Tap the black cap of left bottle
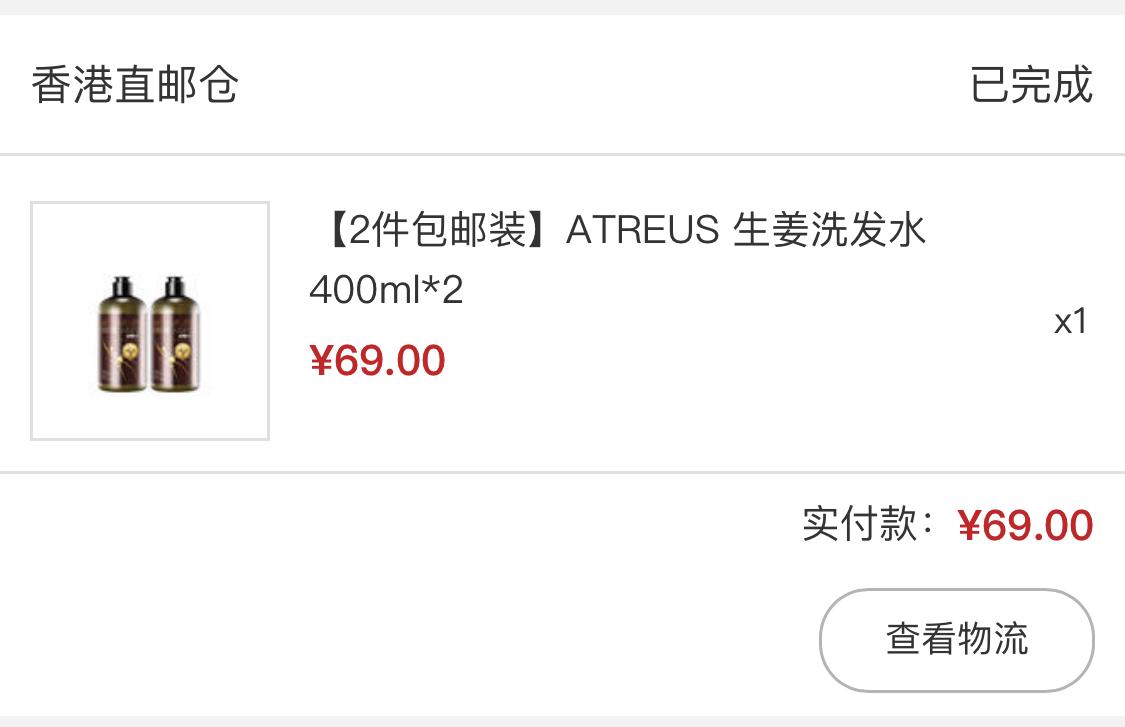The image size is (1125, 727). tap(122, 286)
